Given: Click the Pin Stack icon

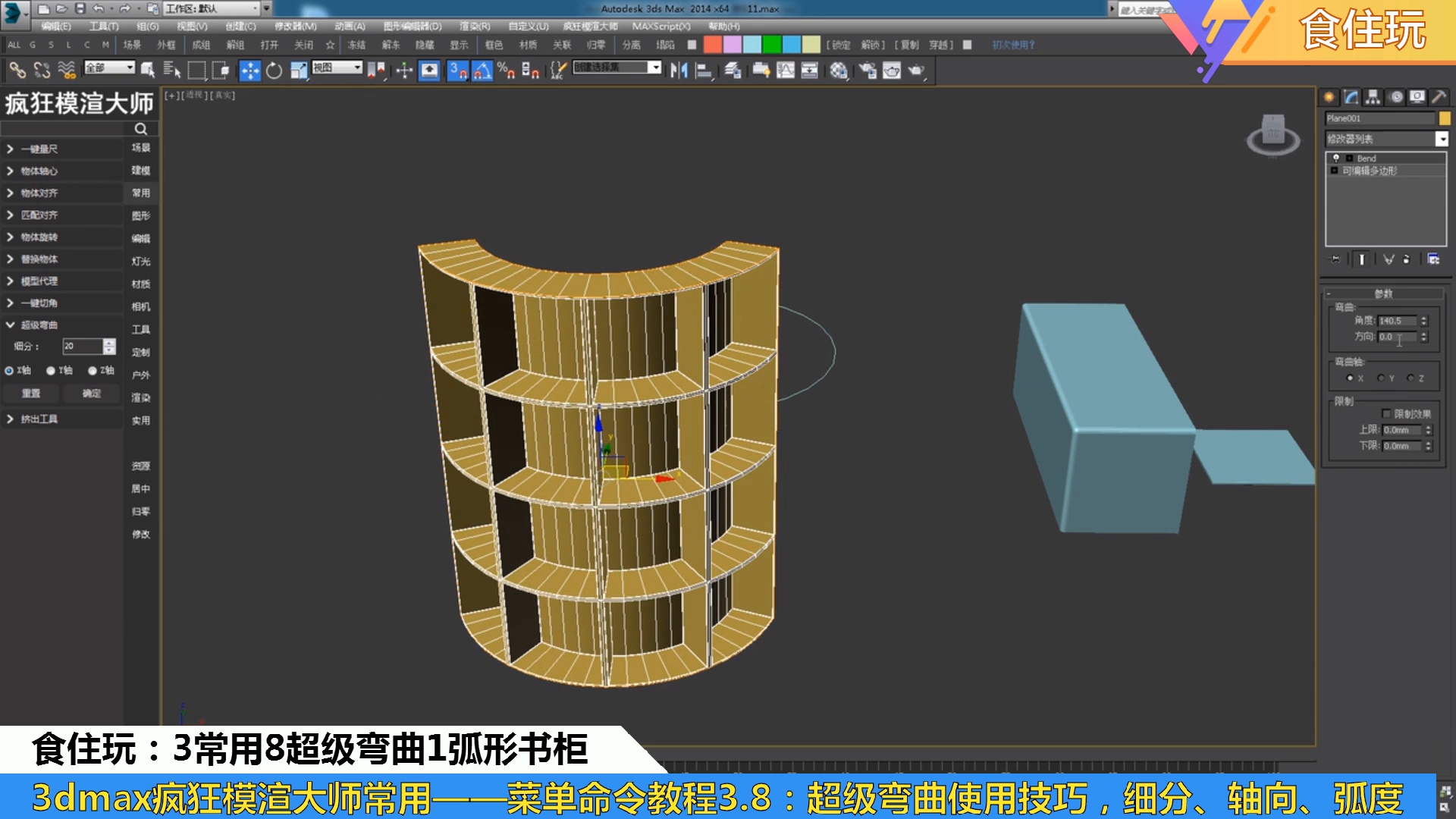Looking at the screenshot, I should pos(1335,259).
